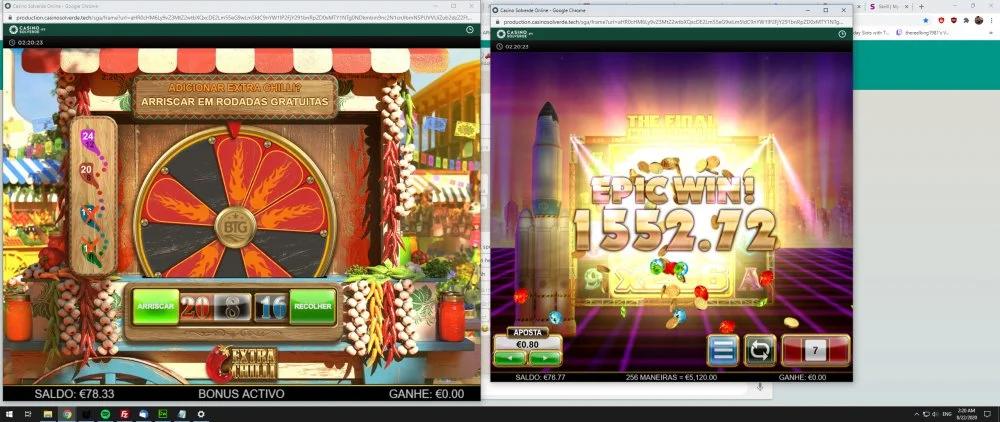Click the clock icon in right casino window header

(x=842, y=34)
